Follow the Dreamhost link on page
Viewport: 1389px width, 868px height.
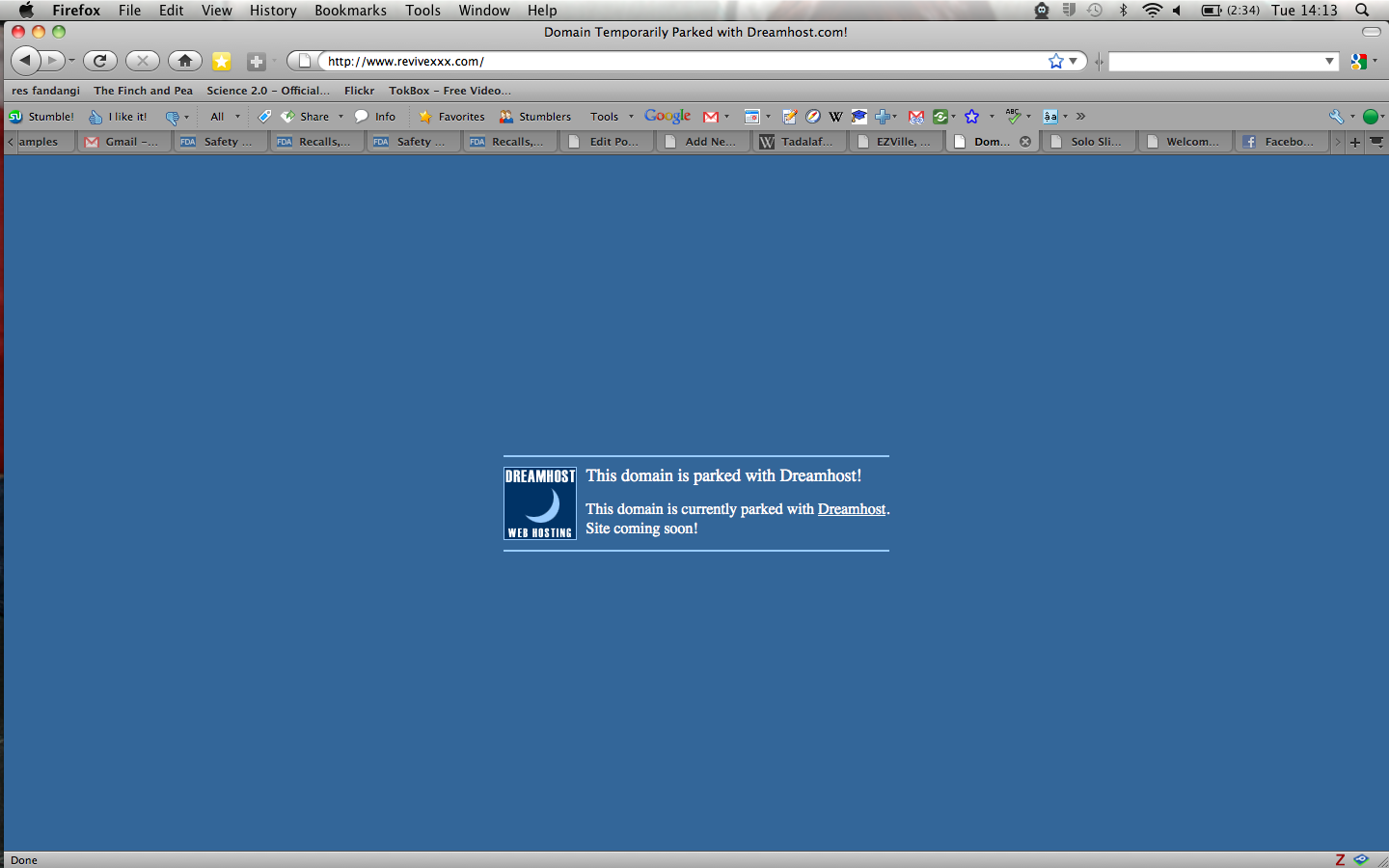coord(851,509)
